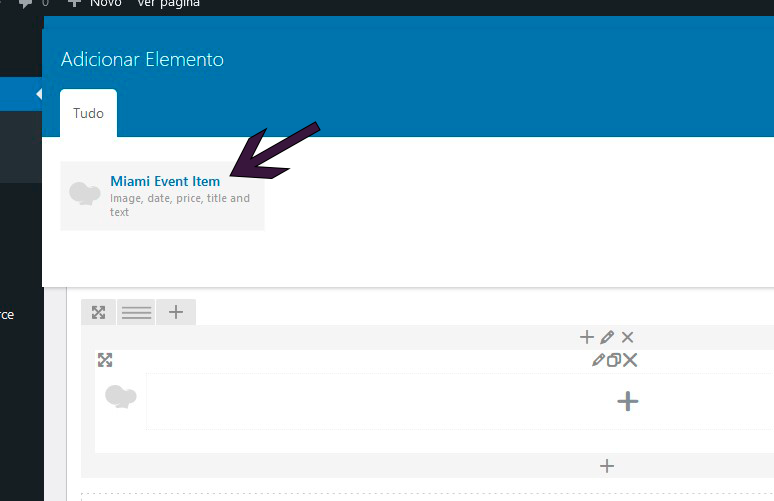The image size is (774, 501).
Task: Edit inner element with pencil icon
Action: click(x=598, y=360)
